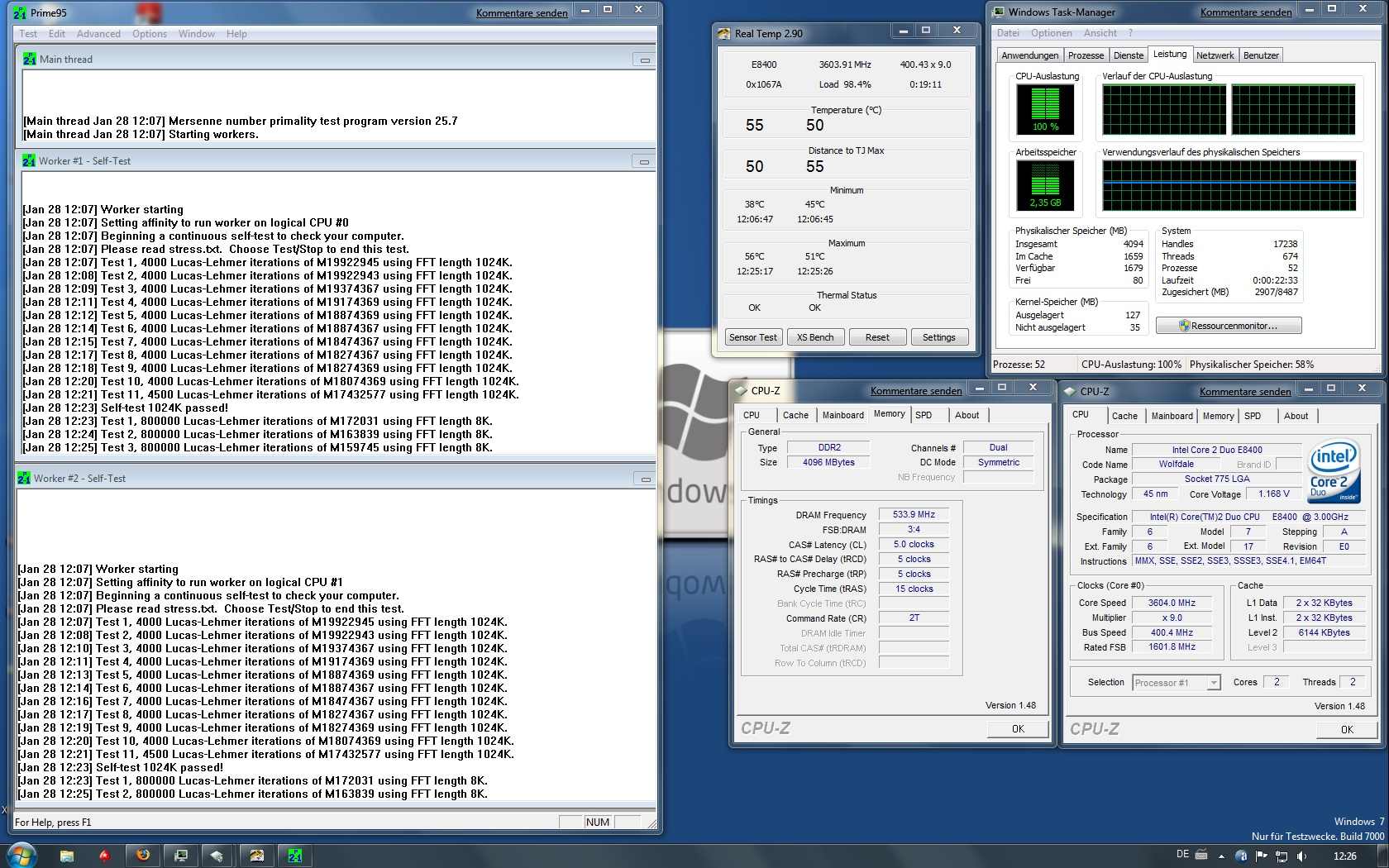This screenshot has width=1389, height=868.
Task: Switch to the Netzwerk tab in Task-Manager
Action: click(1215, 55)
